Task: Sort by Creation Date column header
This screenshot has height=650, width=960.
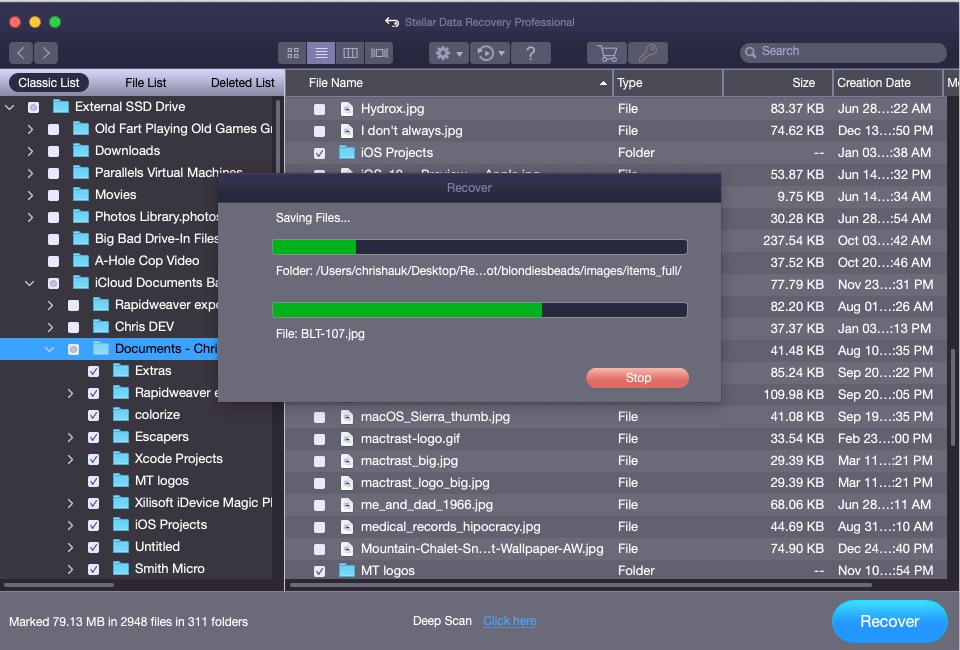Action: (x=887, y=83)
